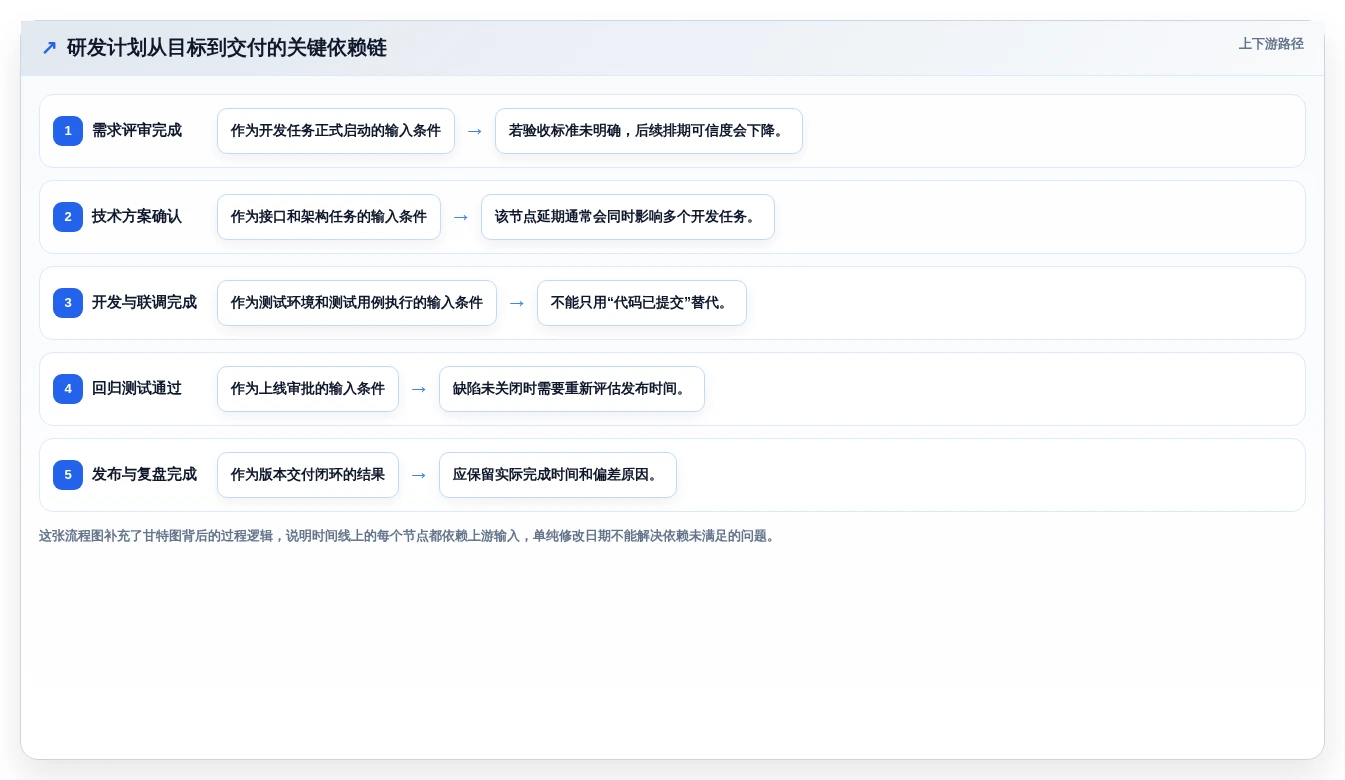1345x780 pixels.
Task: Click the 上下游路径 label
Action: pos(1271,44)
